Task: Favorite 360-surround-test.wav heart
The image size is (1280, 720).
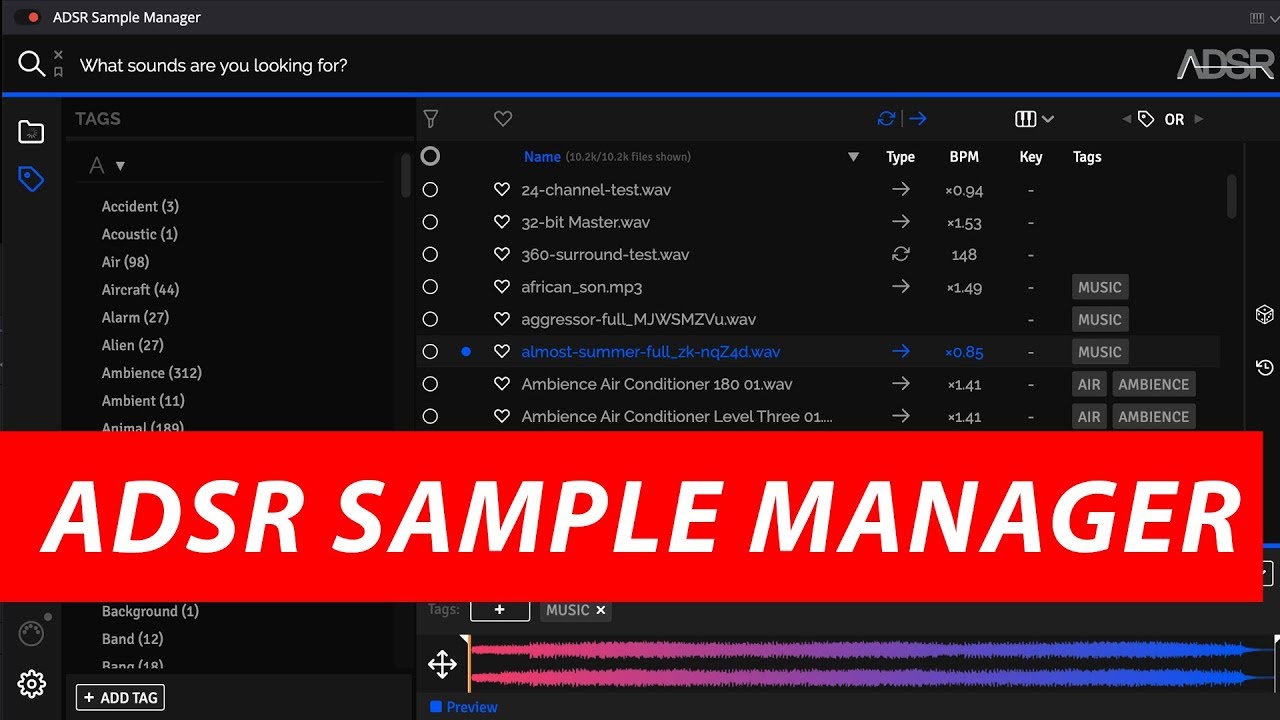Action: 502,255
